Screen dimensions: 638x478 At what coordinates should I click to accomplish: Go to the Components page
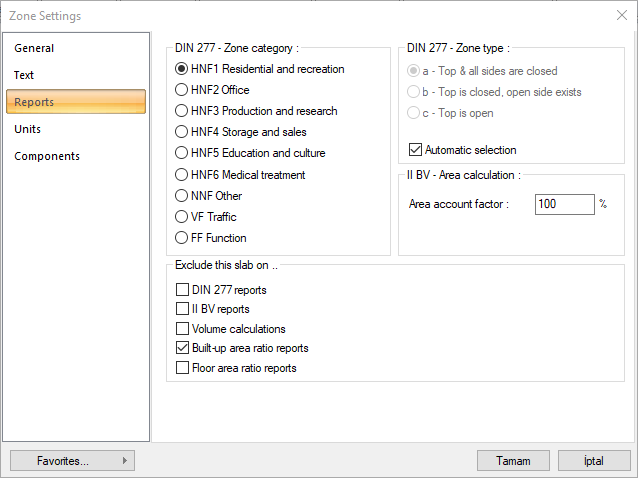47,156
